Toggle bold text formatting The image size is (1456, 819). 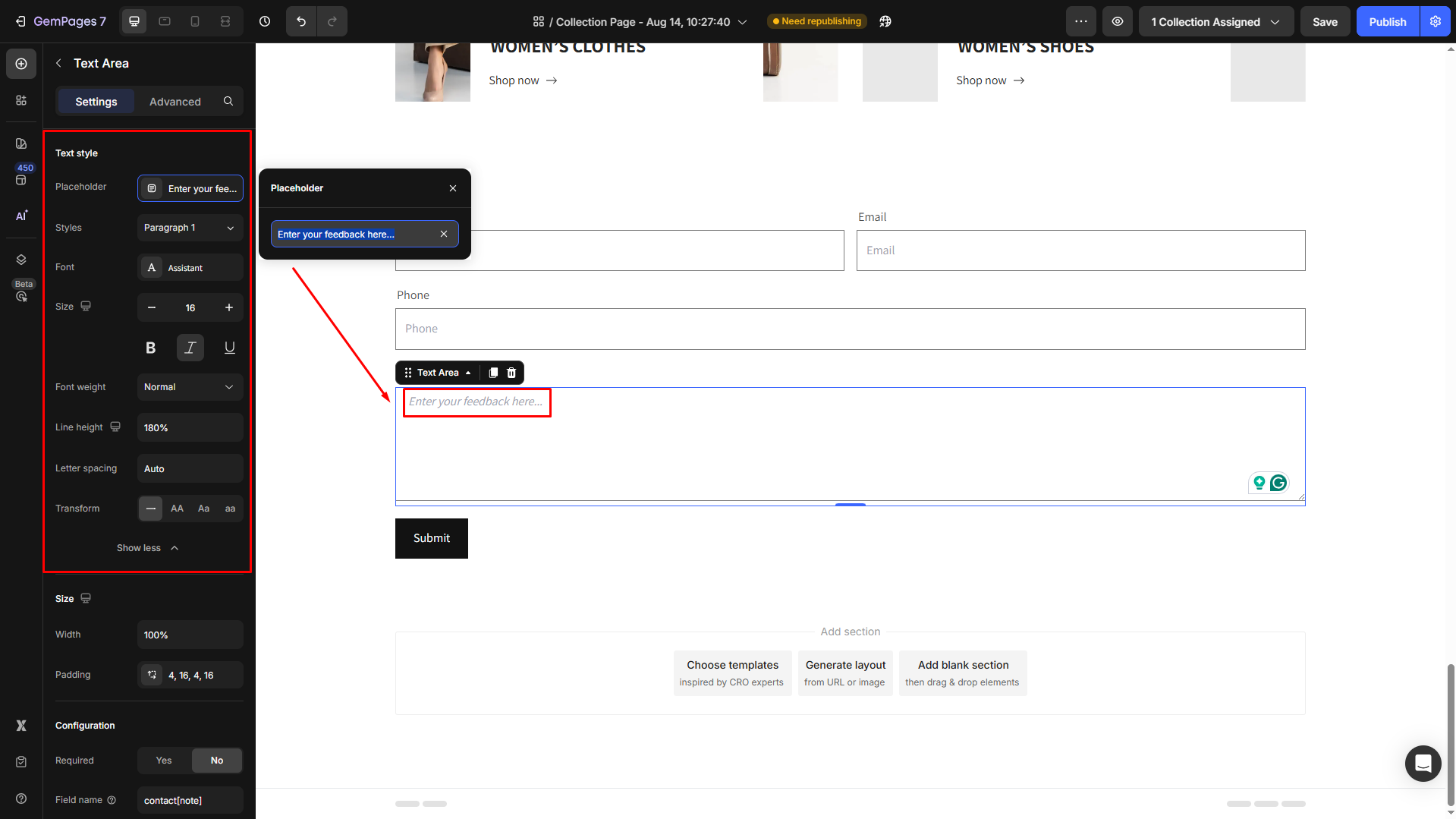pos(151,348)
